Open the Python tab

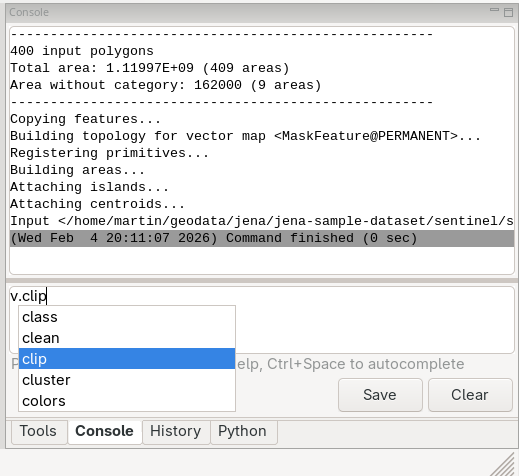coord(243,431)
